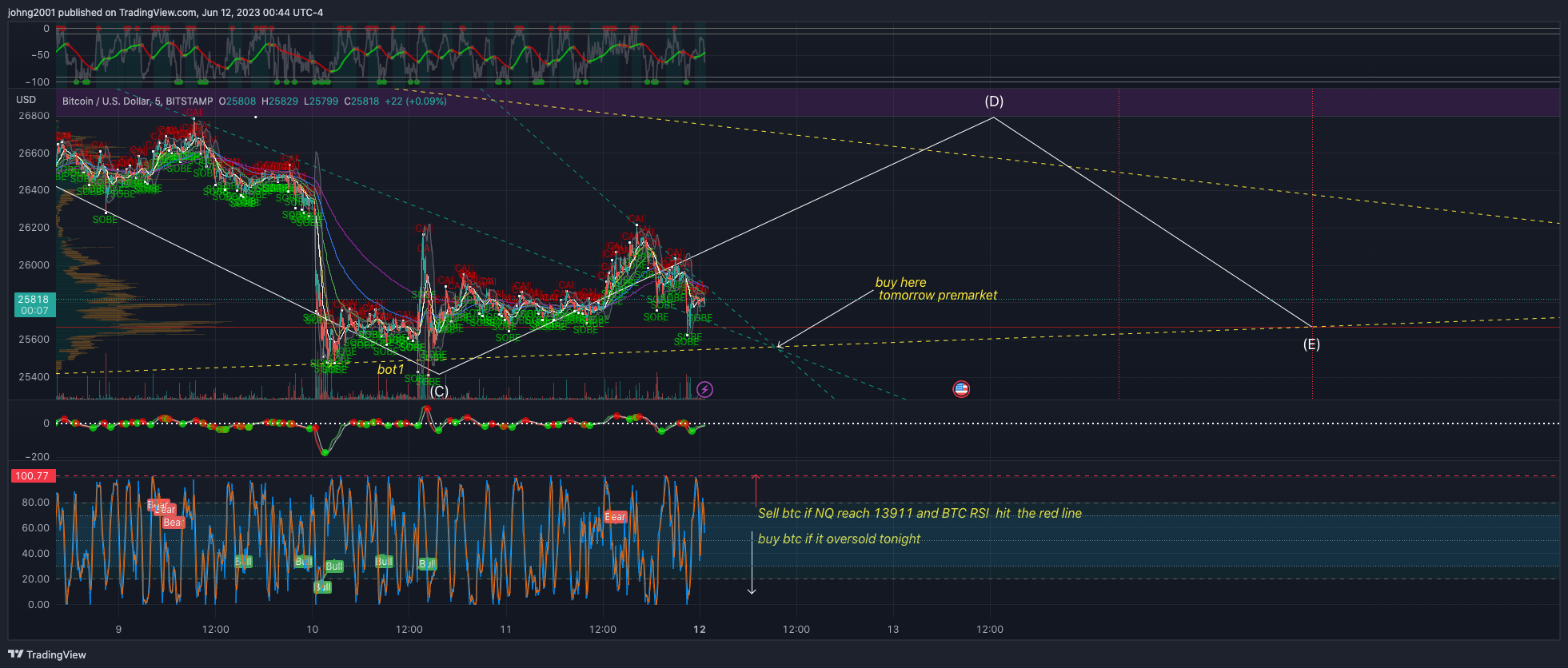Click the 40.00 RSI axis label
This screenshot has height=668, width=1568.
(x=35, y=554)
